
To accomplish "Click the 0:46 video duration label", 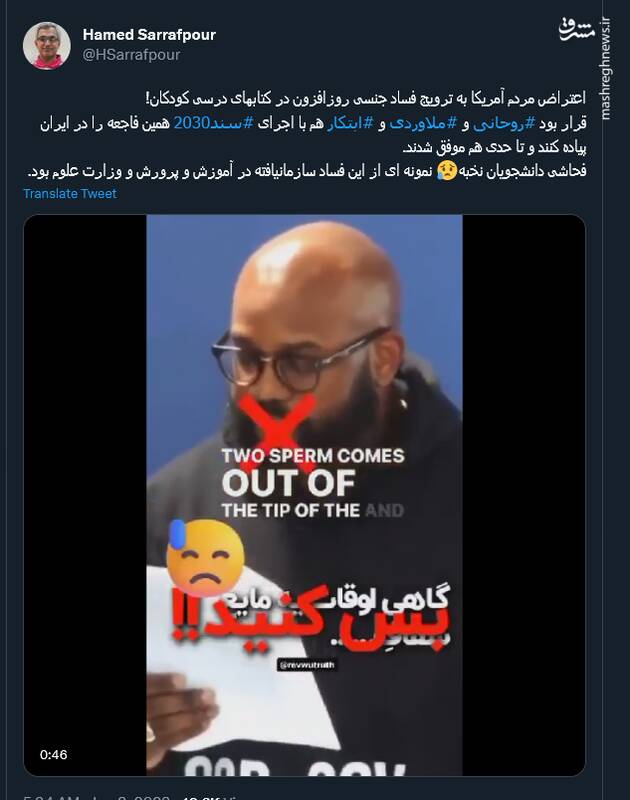I will 54,755.
